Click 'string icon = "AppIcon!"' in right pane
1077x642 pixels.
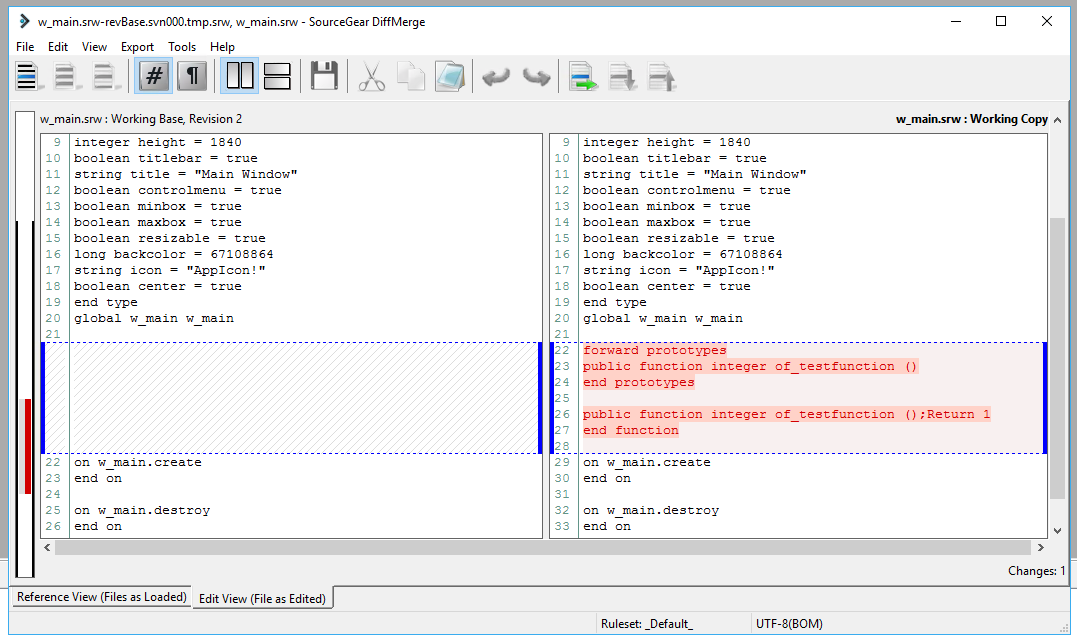tap(679, 271)
